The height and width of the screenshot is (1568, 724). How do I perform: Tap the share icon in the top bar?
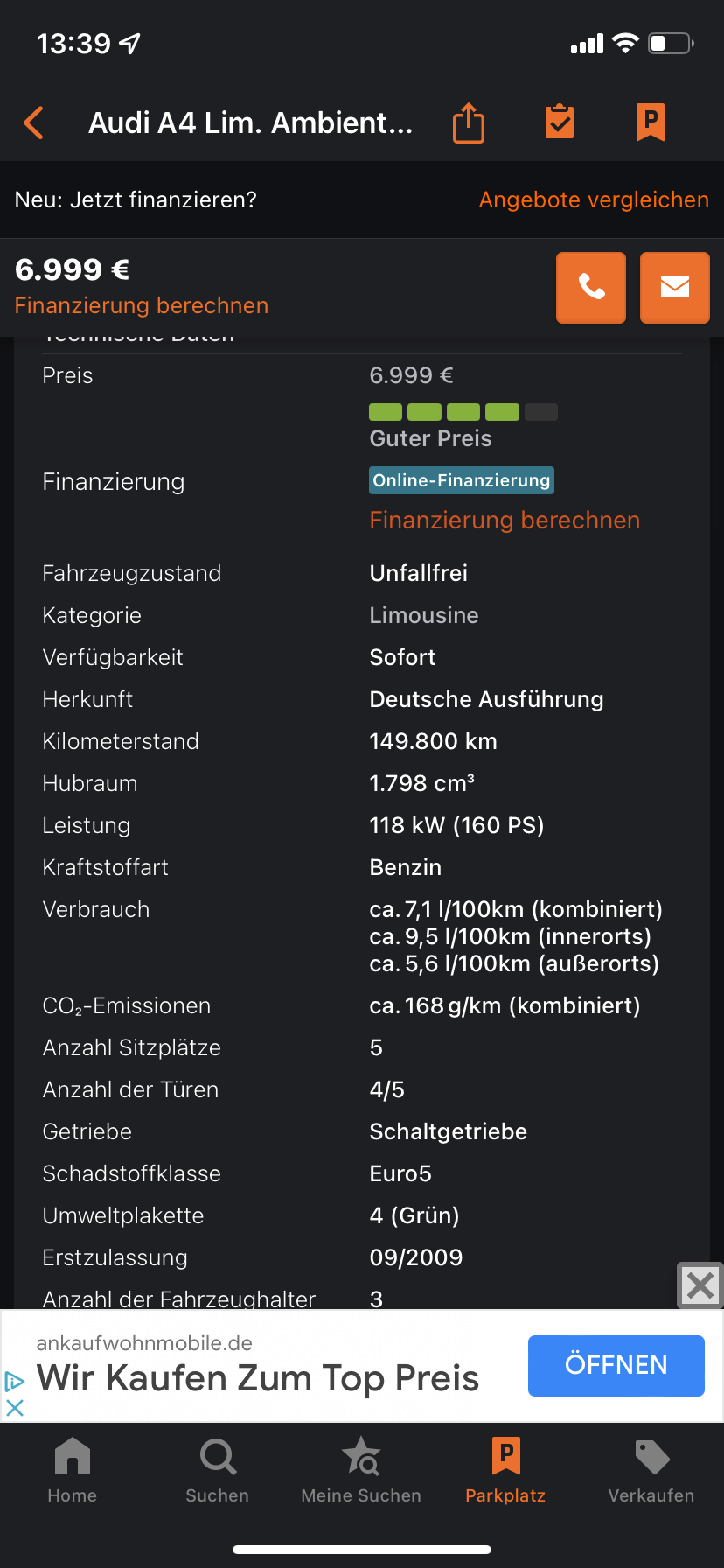click(468, 122)
